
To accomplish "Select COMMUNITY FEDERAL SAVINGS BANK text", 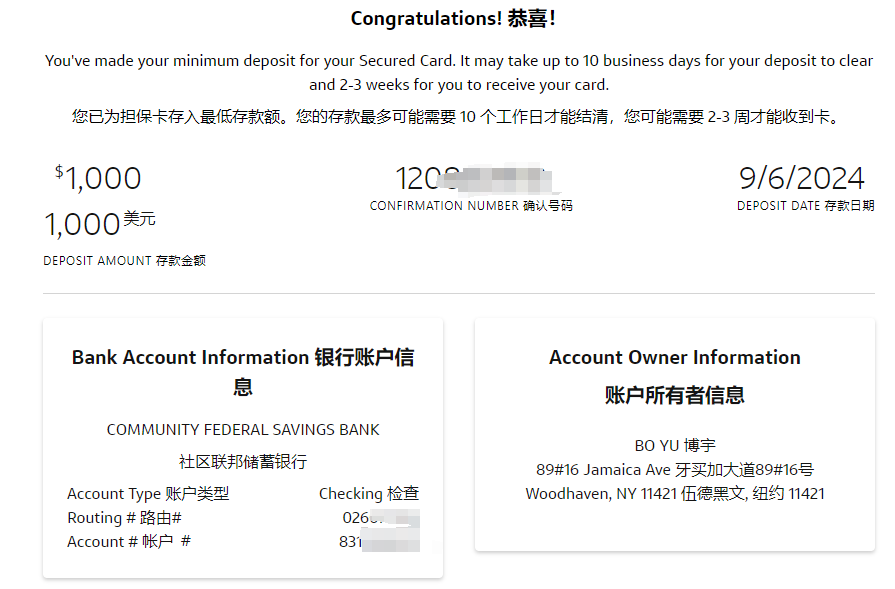I will pos(243,430).
